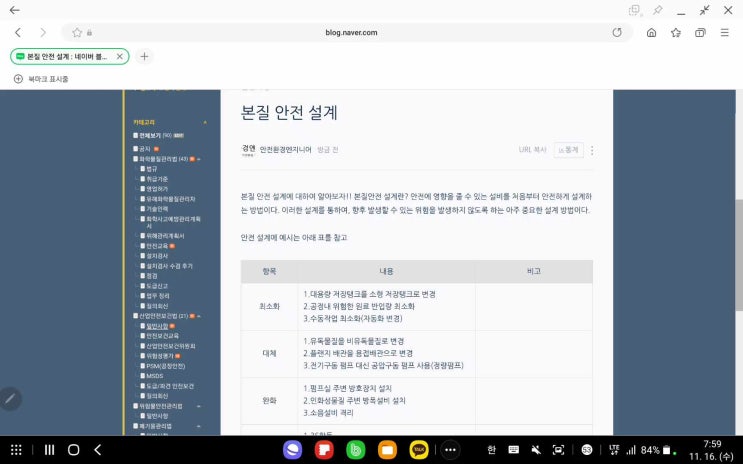This screenshot has height=464, width=743.
Task: Open the 법규 subcategory
Action: coord(151,169)
